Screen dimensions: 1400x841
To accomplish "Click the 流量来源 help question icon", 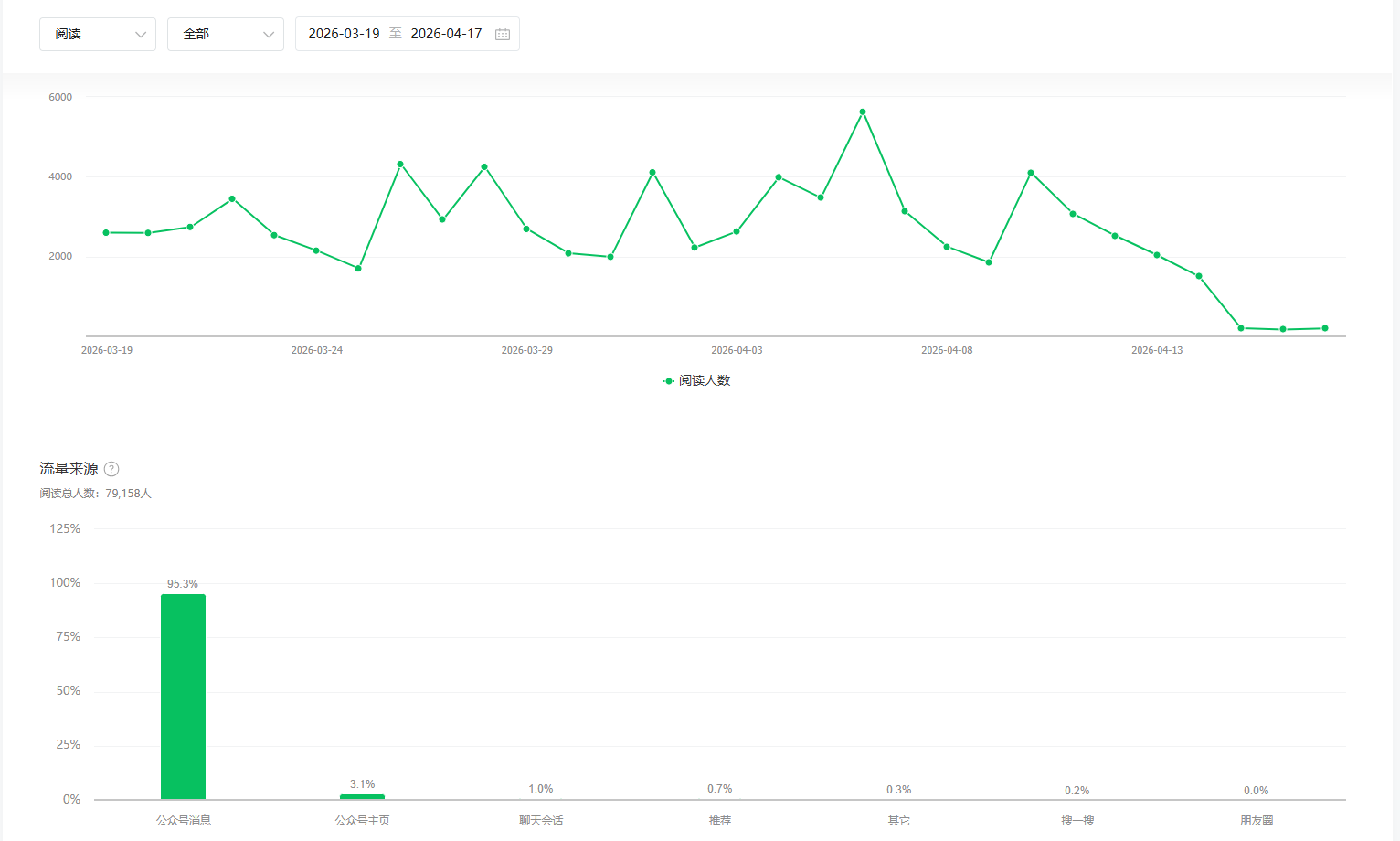I will tap(111, 469).
